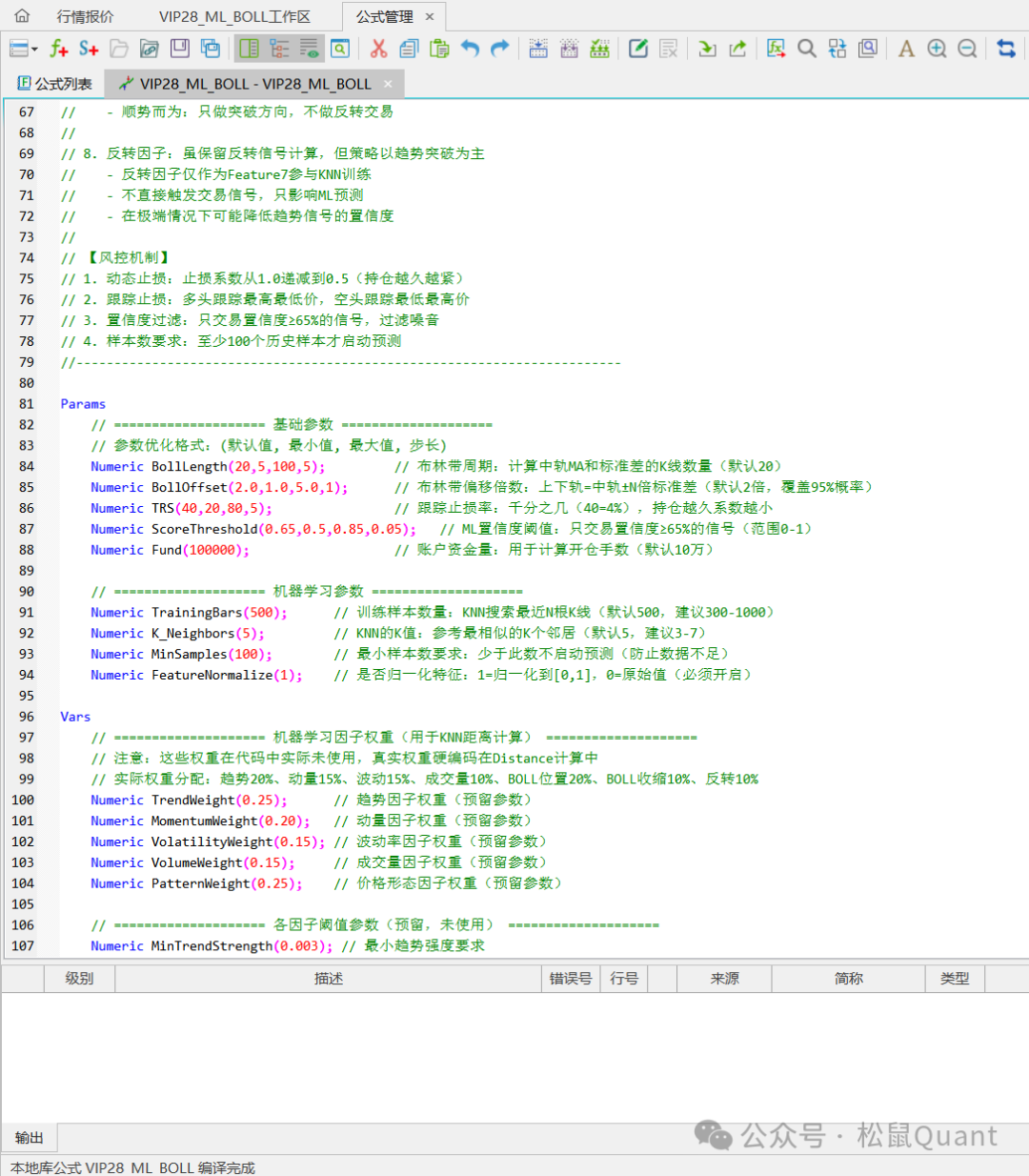Click the undo arrow icon

[470, 49]
